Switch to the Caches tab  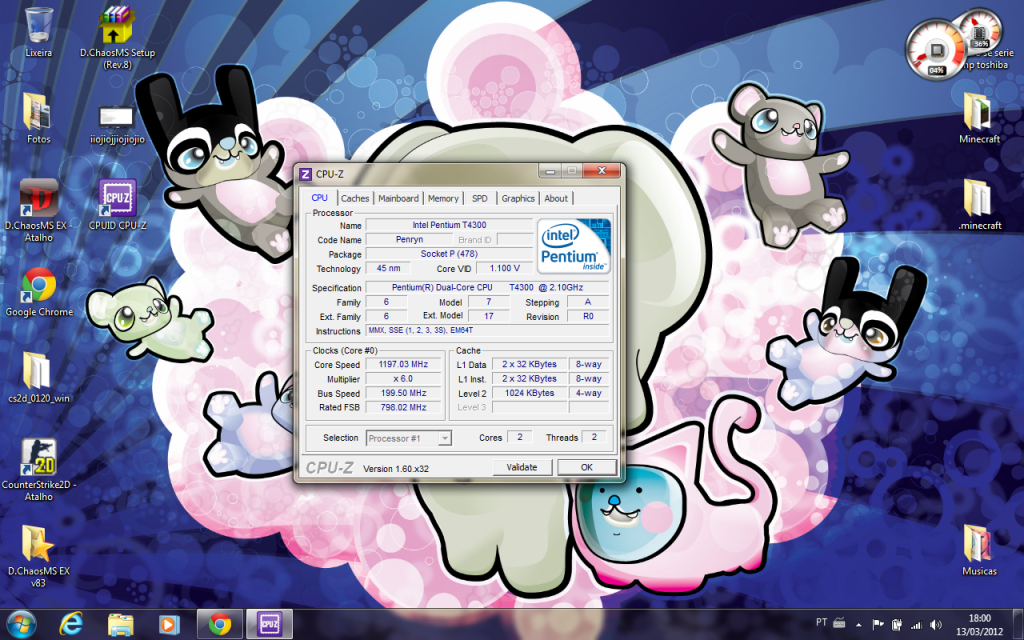pyautogui.click(x=354, y=198)
